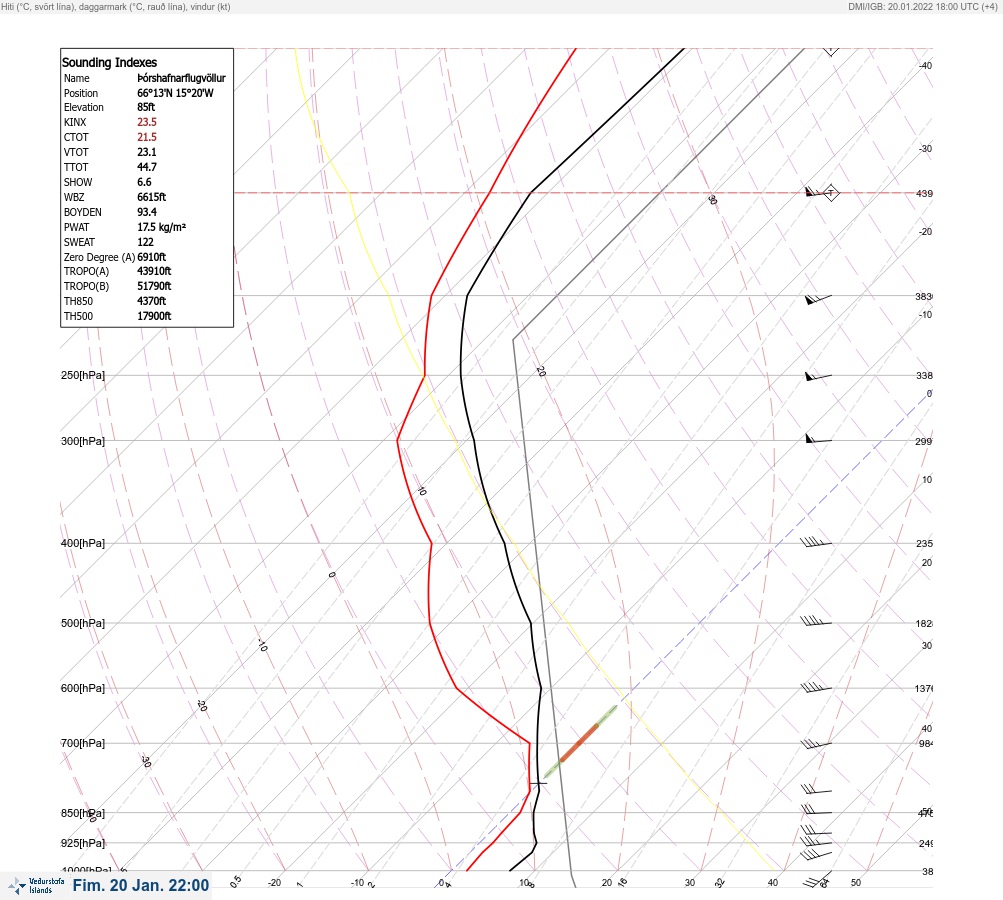Click the wind barb on the 250 hPa line
This screenshot has width=1003, height=900.
click(818, 377)
